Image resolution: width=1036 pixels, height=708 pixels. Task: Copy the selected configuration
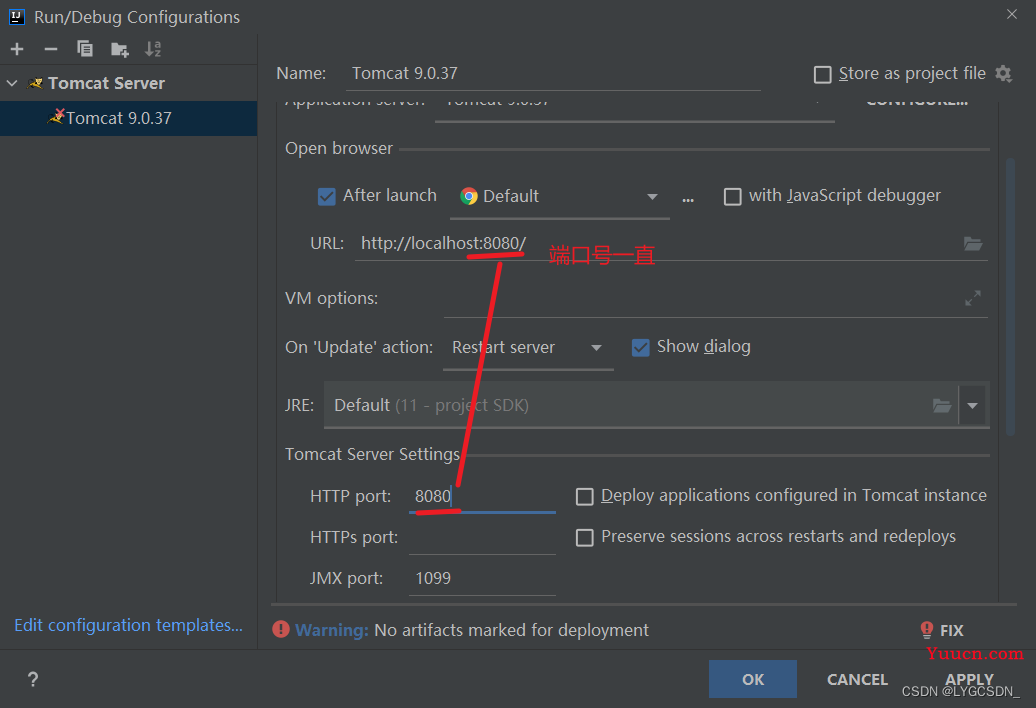[85, 49]
